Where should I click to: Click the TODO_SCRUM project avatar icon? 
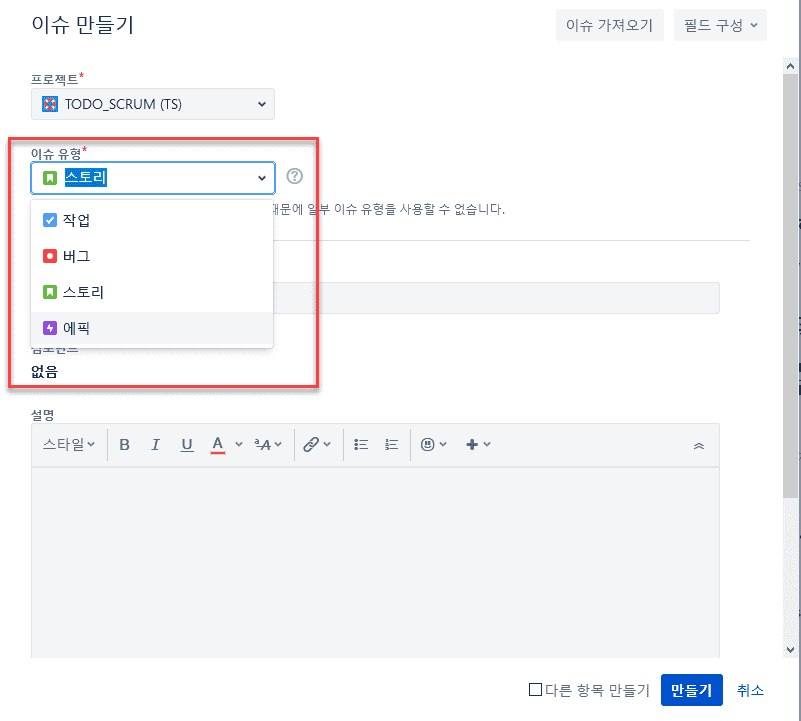point(50,104)
